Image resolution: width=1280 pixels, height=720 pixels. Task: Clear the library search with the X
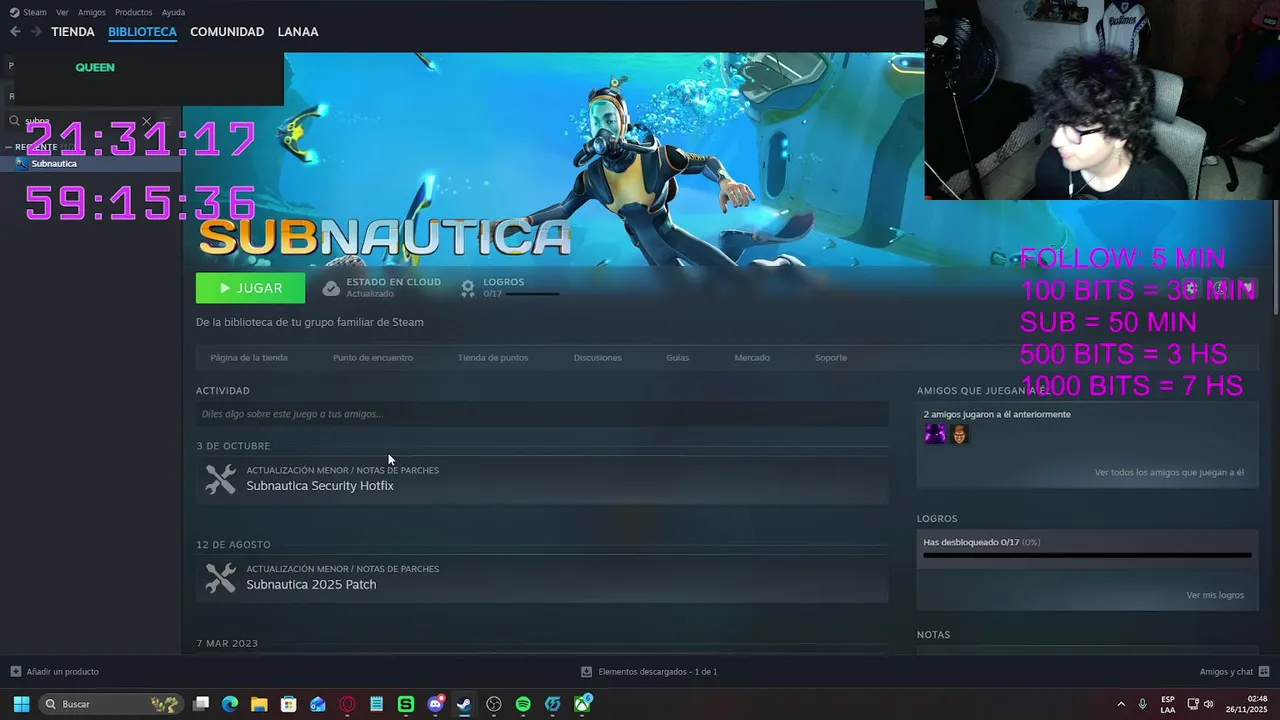pyautogui.click(x=147, y=121)
